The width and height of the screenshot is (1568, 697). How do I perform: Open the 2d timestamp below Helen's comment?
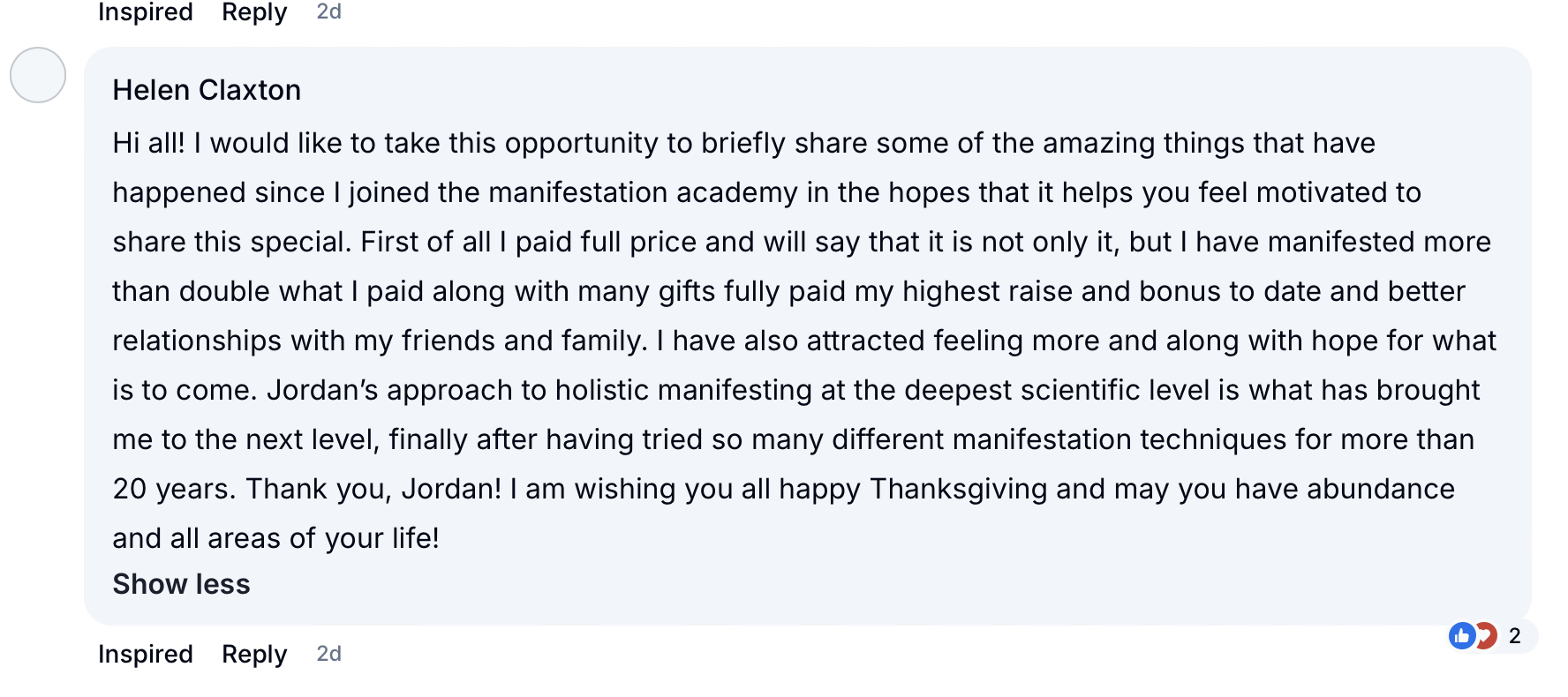click(x=329, y=654)
